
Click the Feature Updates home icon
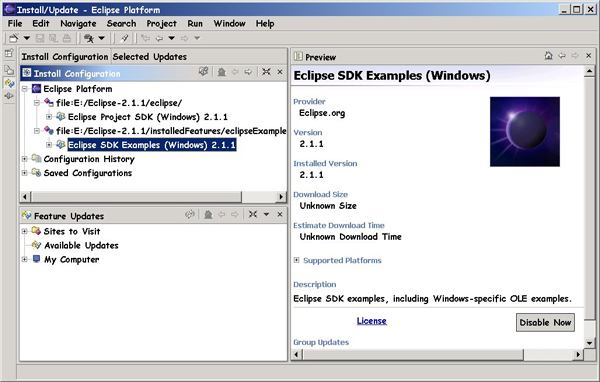click(x=208, y=215)
